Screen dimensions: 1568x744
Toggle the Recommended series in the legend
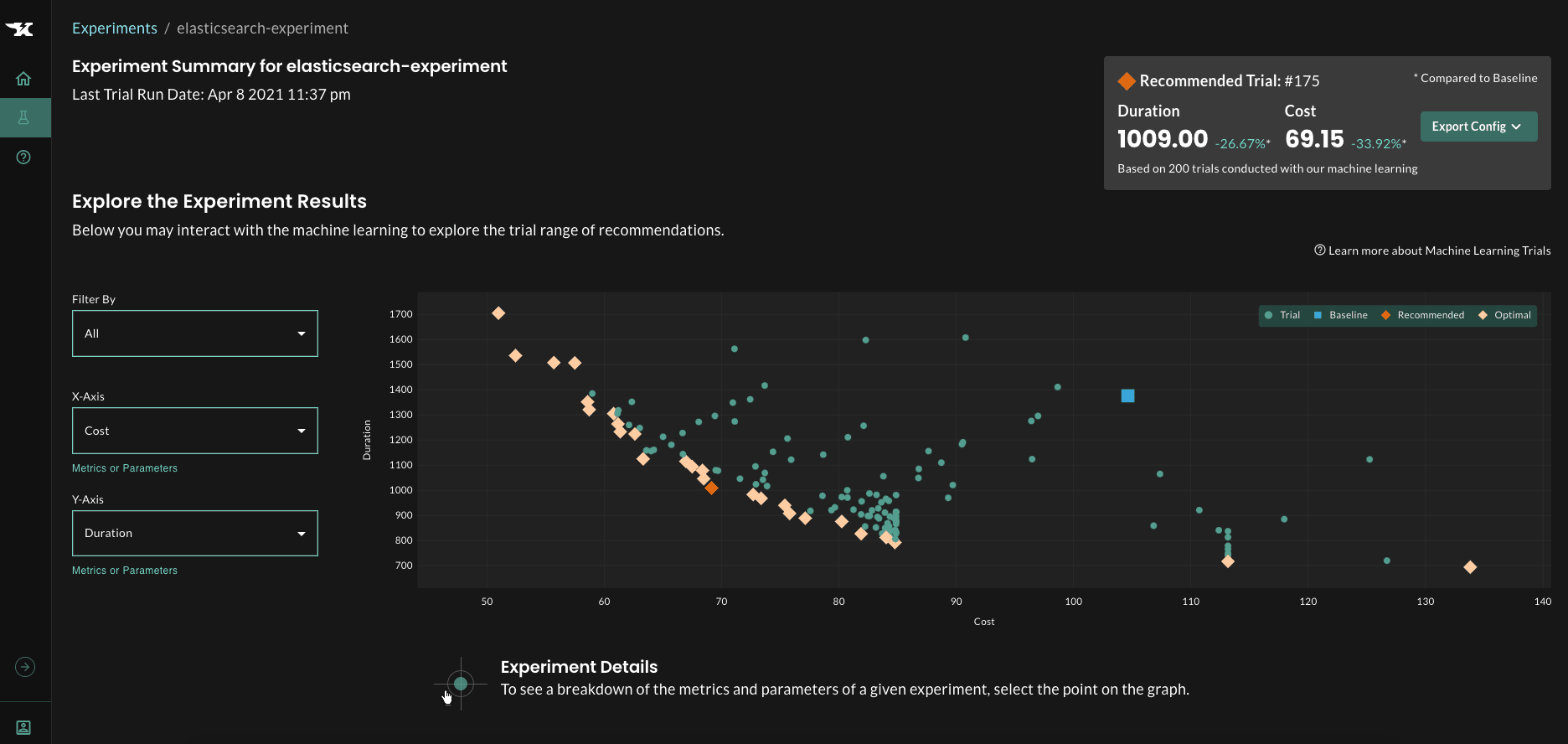(x=1423, y=315)
